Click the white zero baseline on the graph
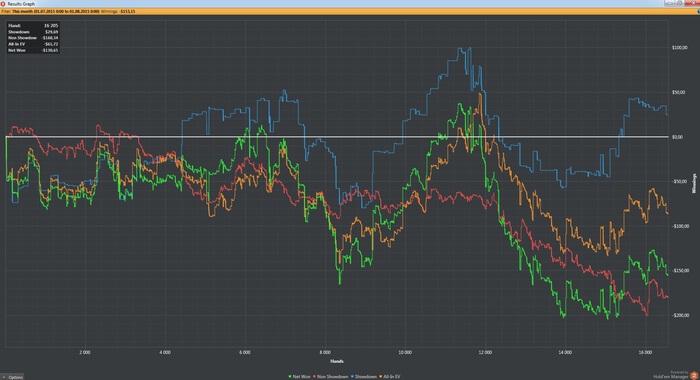Viewport: 700px width, 380px height. pos(337,137)
